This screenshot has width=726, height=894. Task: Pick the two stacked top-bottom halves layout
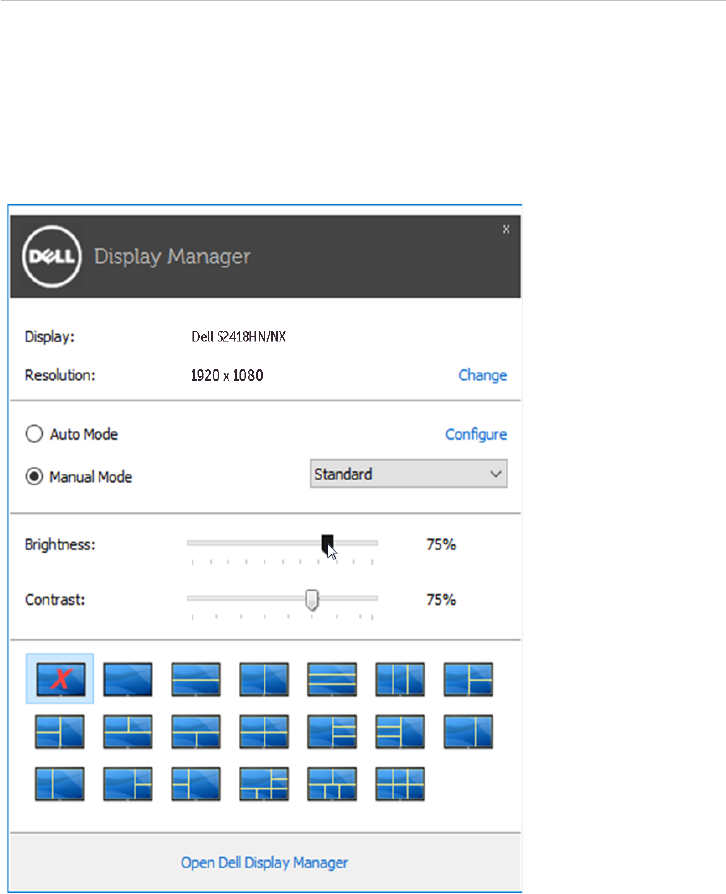tap(196, 679)
